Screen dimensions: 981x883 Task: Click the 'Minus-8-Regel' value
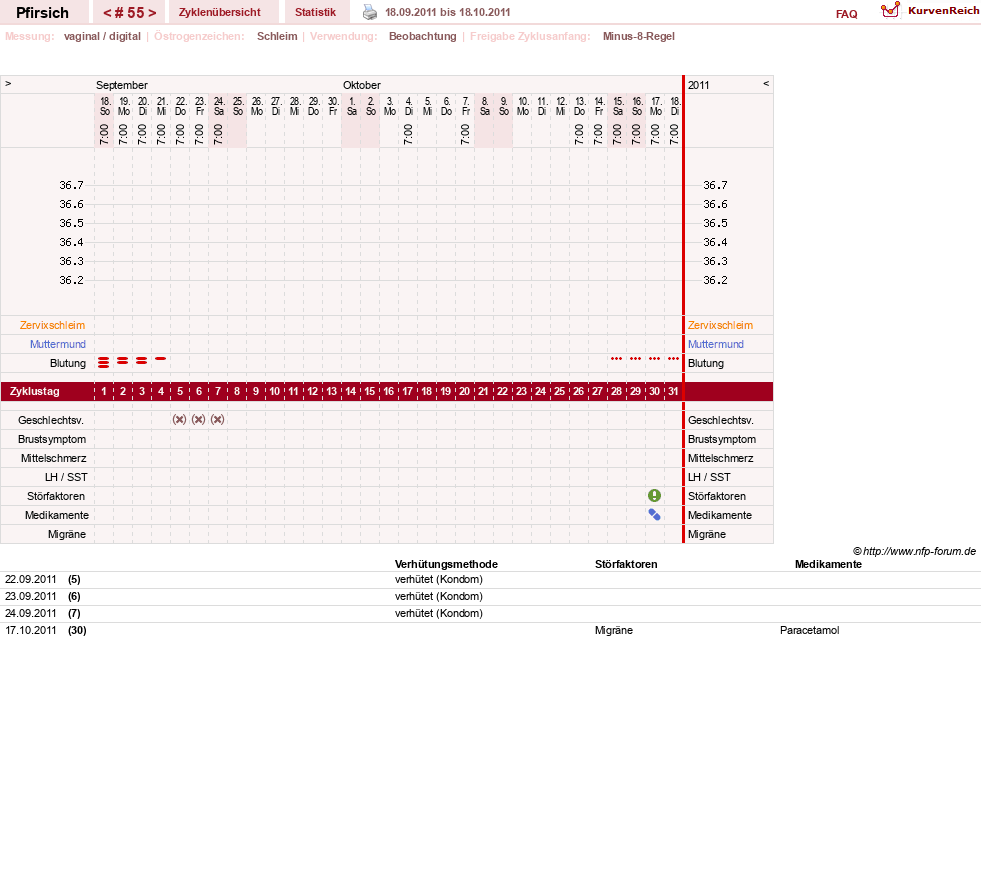point(639,36)
